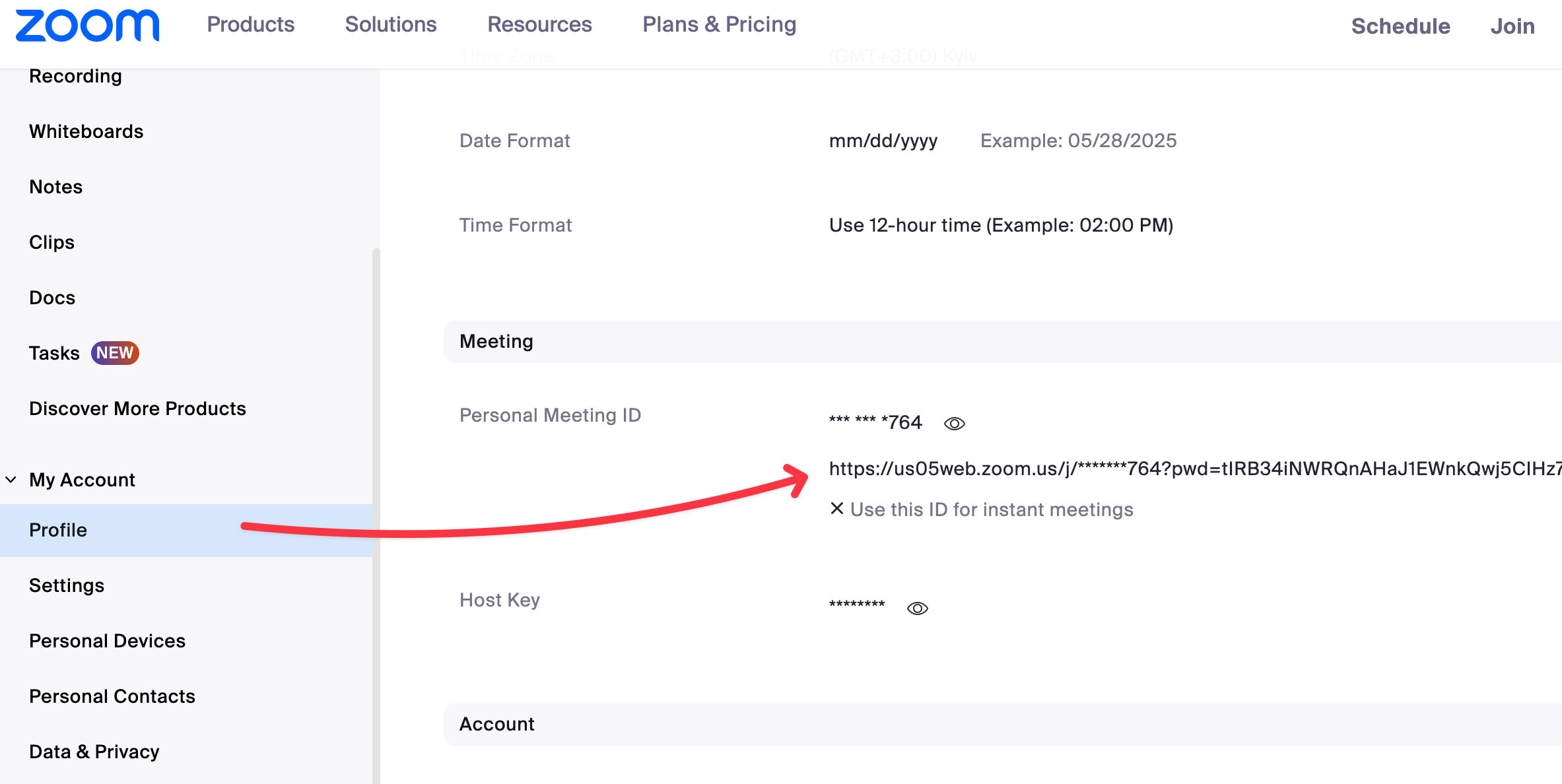Viewport: 1562px width, 784px height.
Task: Open Recording in the sidebar
Action: point(75,76)
